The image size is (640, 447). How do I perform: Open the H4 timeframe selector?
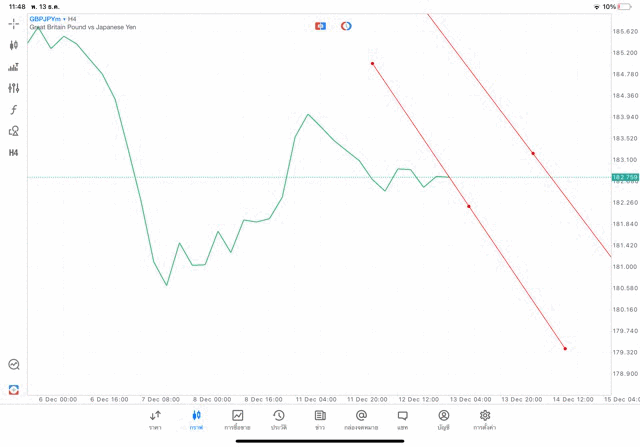14,153
